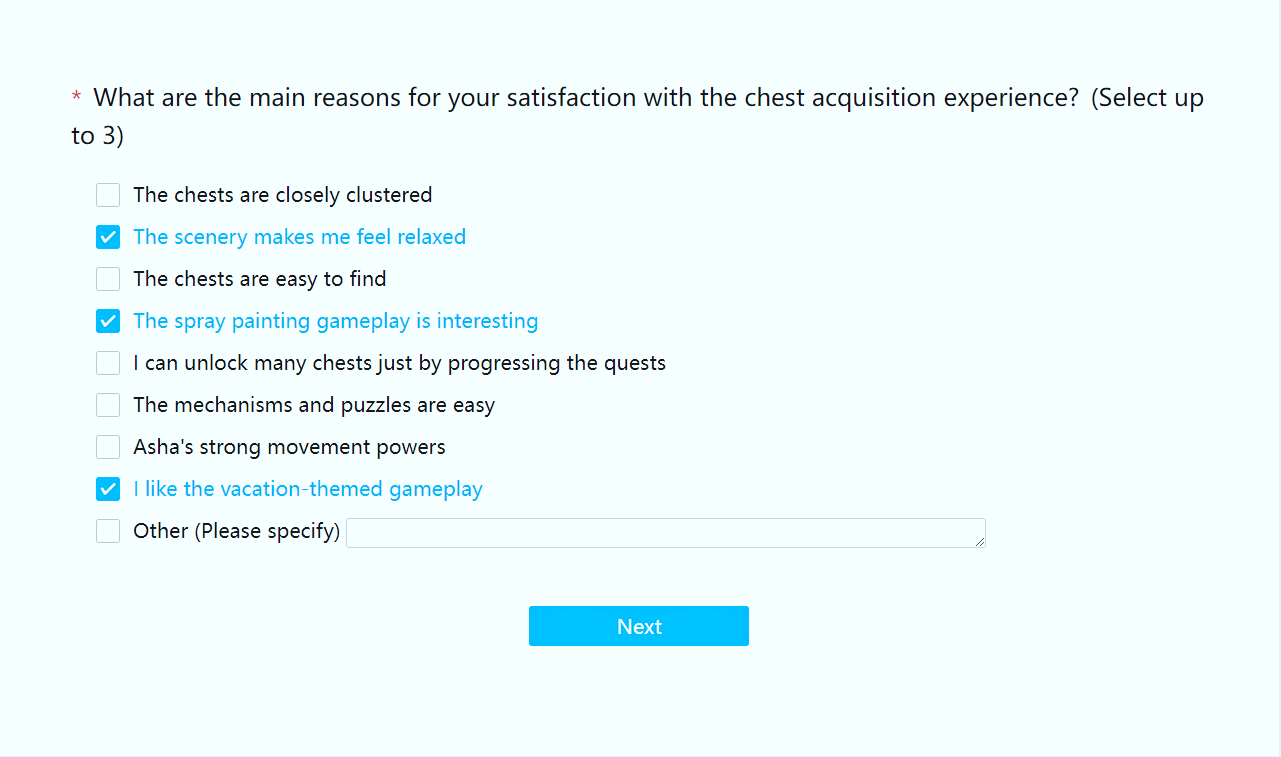The width and height of the screenshot is (1281, 757).
Task: Click the vacation-themed gameplay option label
Action: coord(307,489)
